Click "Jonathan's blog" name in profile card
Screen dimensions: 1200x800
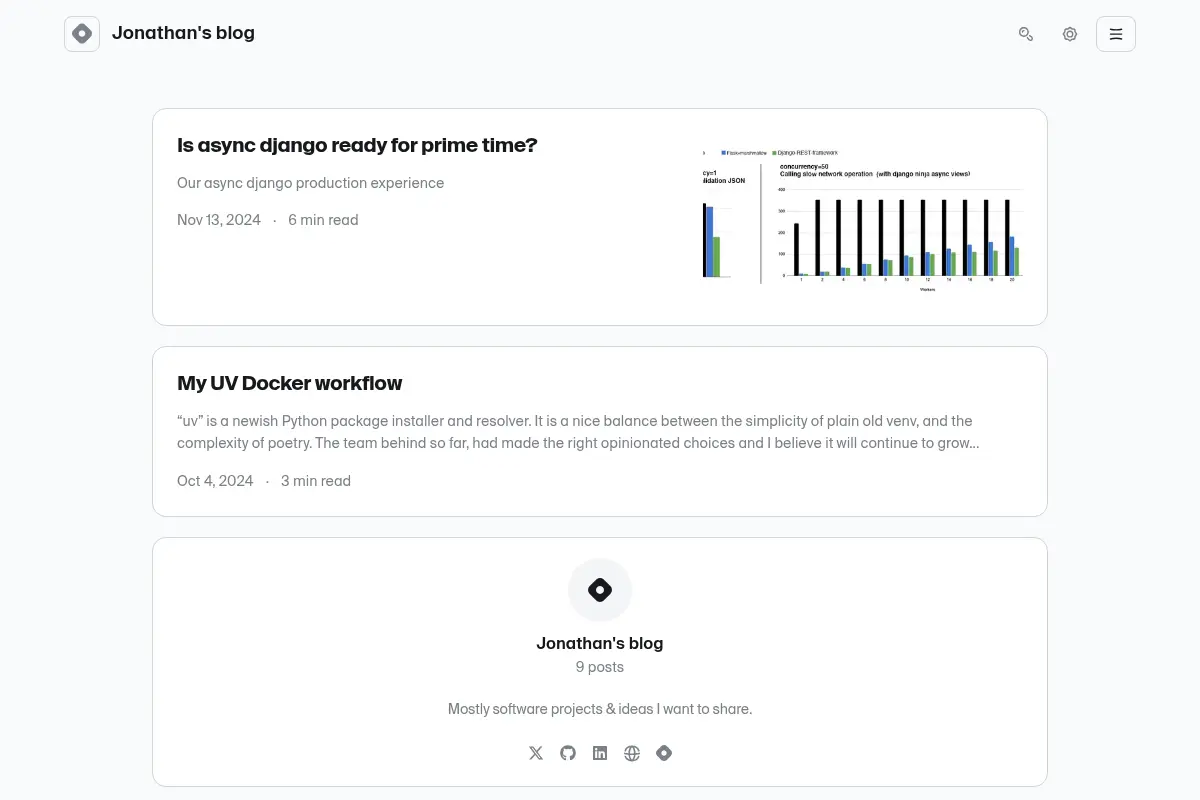click(x=600, y=643)
